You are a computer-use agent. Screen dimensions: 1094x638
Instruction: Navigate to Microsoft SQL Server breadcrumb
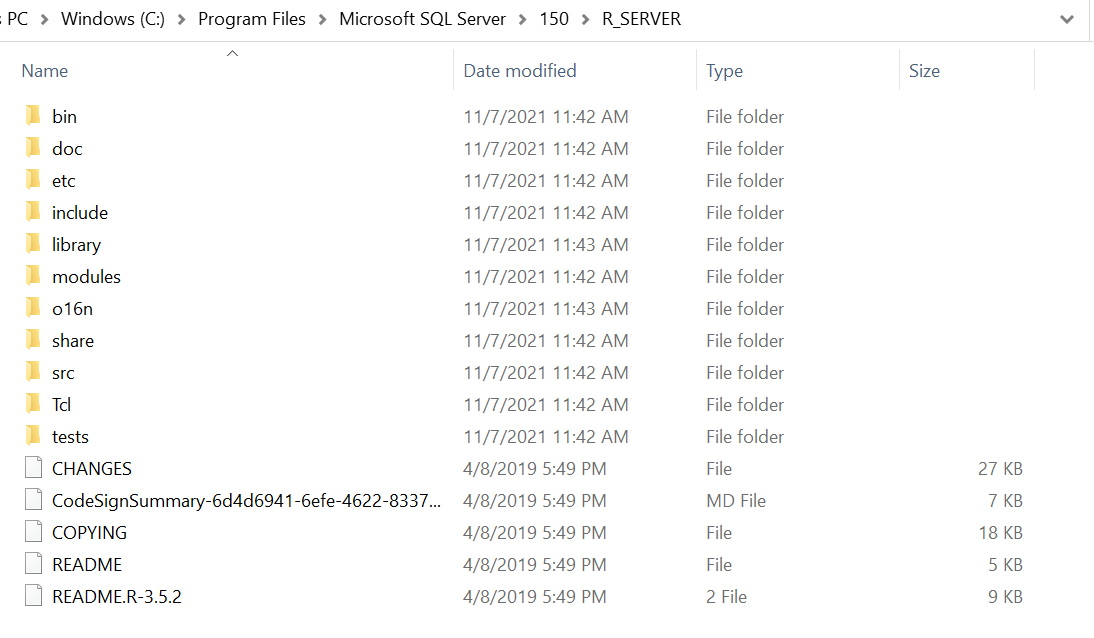(x=422, y=19)
